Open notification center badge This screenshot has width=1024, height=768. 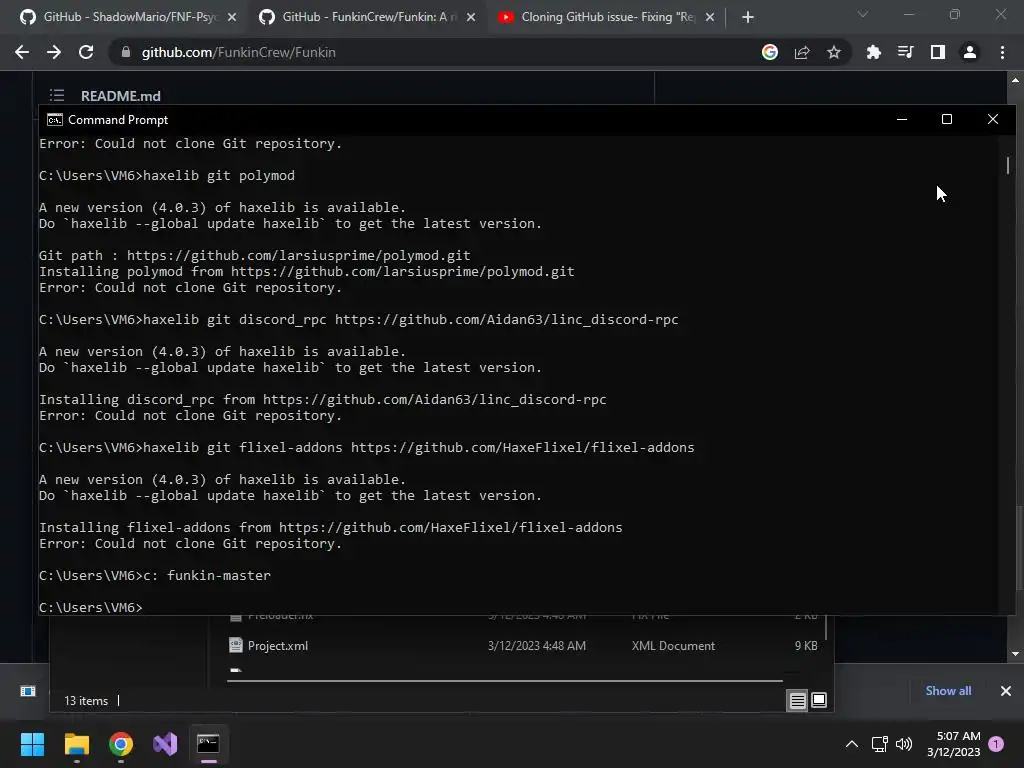tap(996, 744)
